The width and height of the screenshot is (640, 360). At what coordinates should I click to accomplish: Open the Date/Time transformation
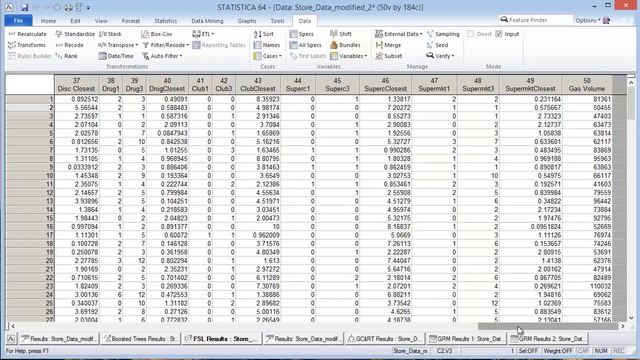coord(116,56)
